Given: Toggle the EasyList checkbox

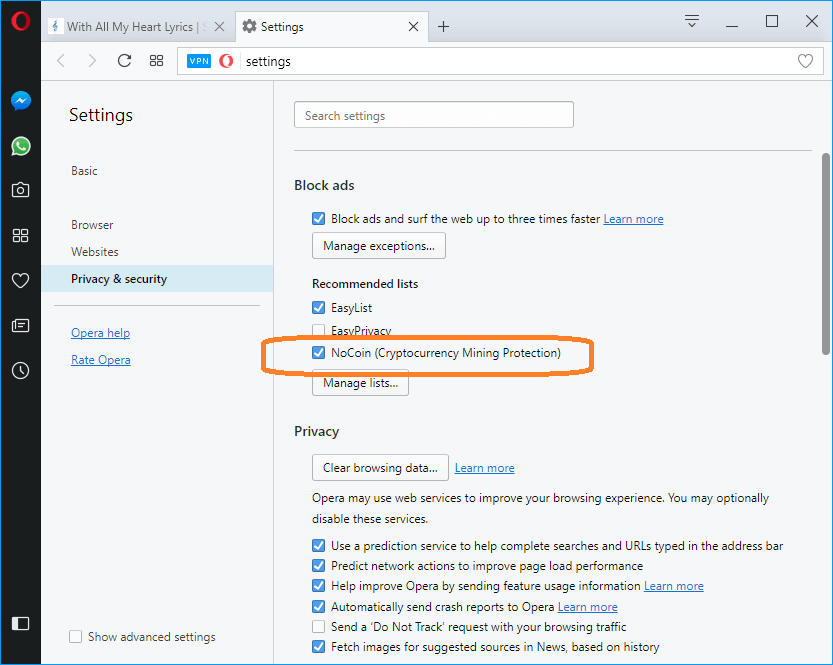Looking at the screenshot, I should [x=319, y=308].
